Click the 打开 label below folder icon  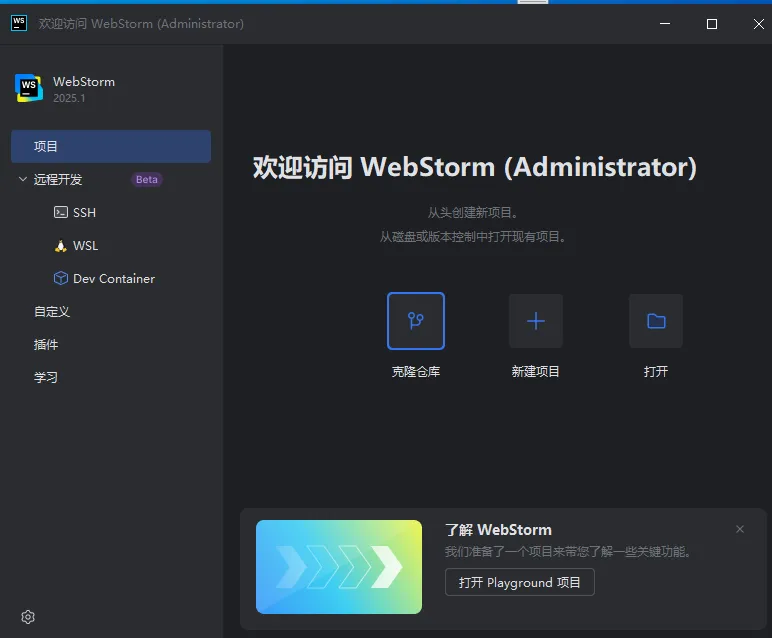coord(656,371)
